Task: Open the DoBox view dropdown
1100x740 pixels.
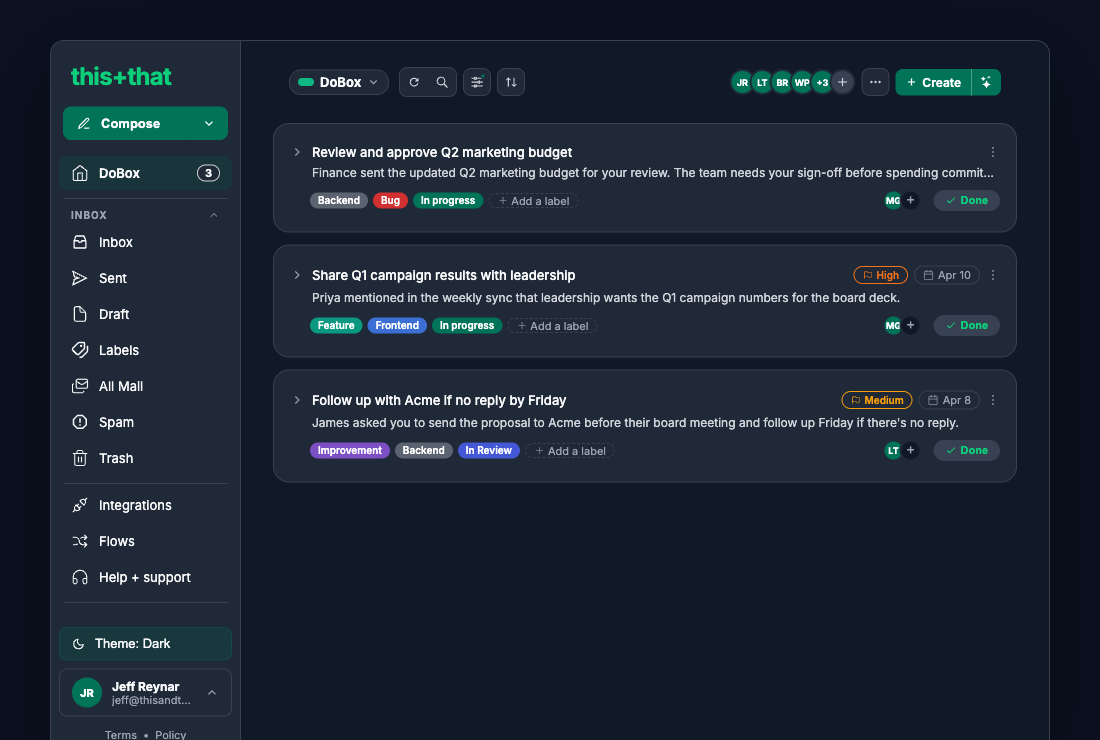Action: click(x=339, y=82)
